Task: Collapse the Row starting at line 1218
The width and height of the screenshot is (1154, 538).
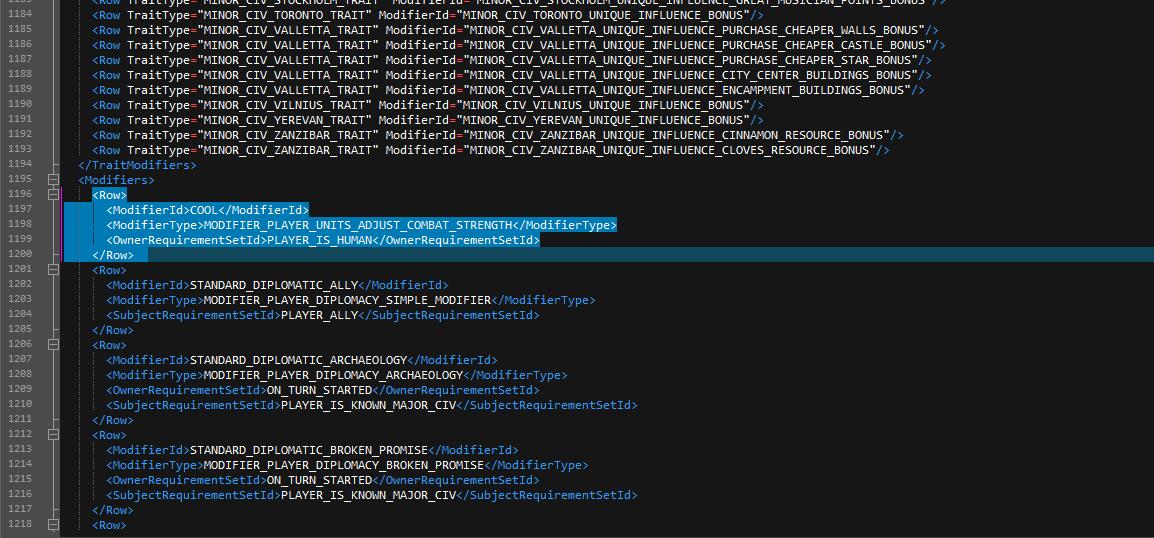Action: pyautogui.click(x=53, y=525)
